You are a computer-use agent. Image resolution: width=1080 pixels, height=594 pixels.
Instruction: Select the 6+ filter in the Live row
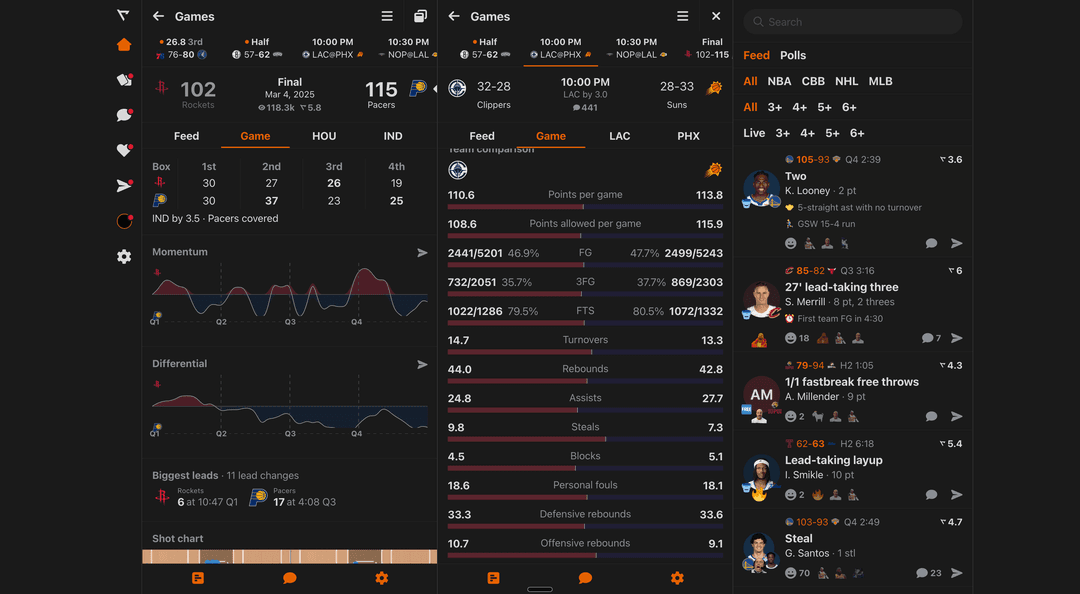click(x=857, y=133)
